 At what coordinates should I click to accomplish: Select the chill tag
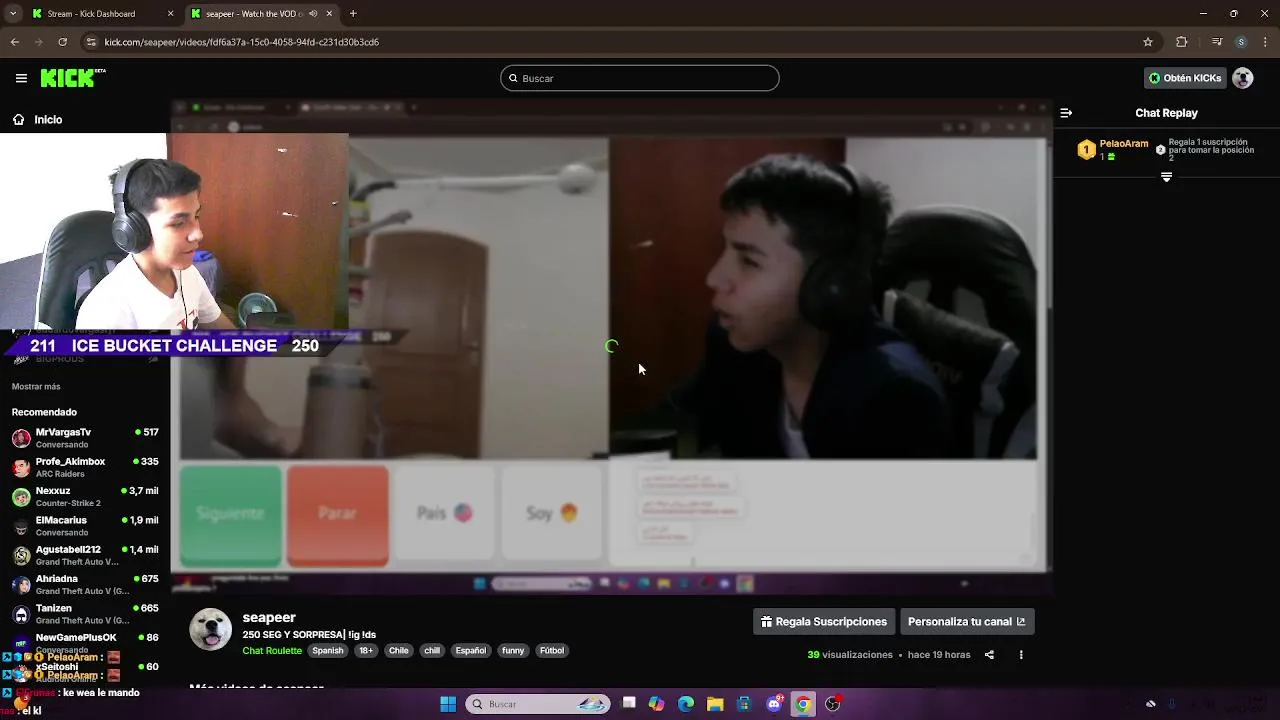[432, 650]
